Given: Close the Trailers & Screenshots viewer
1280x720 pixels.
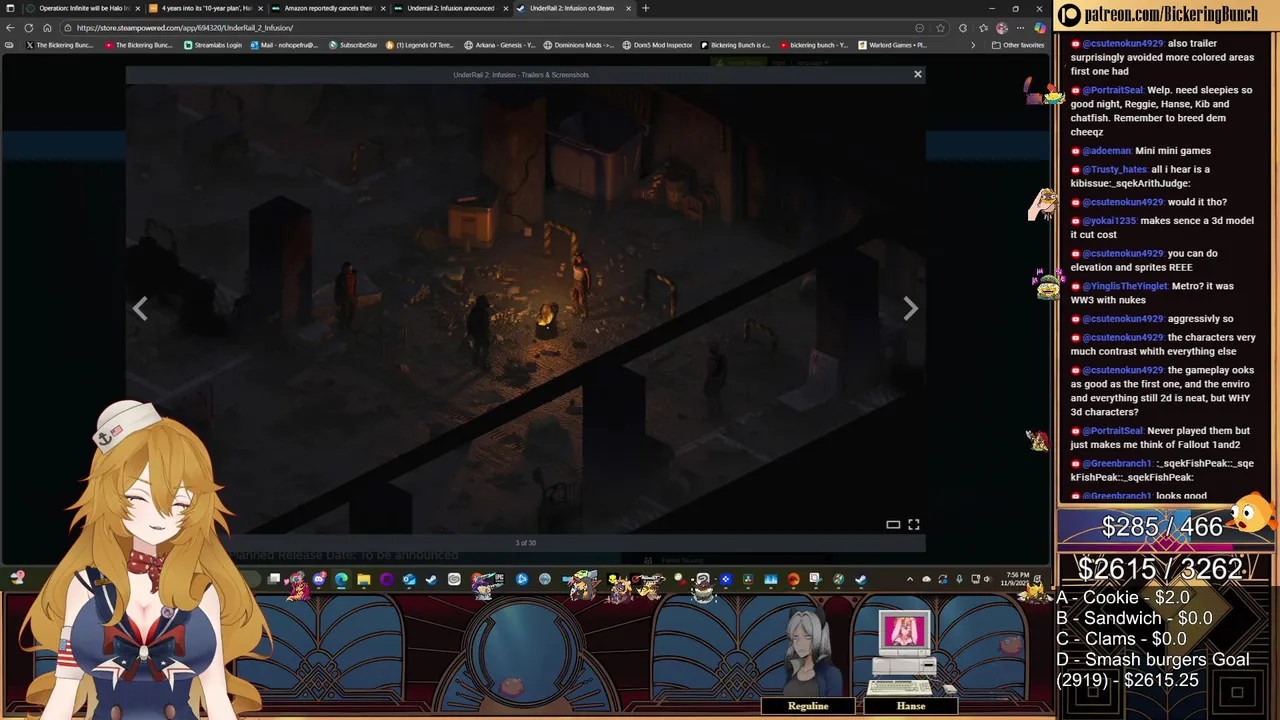Looking at the screenshot, I should pos(917,74).
